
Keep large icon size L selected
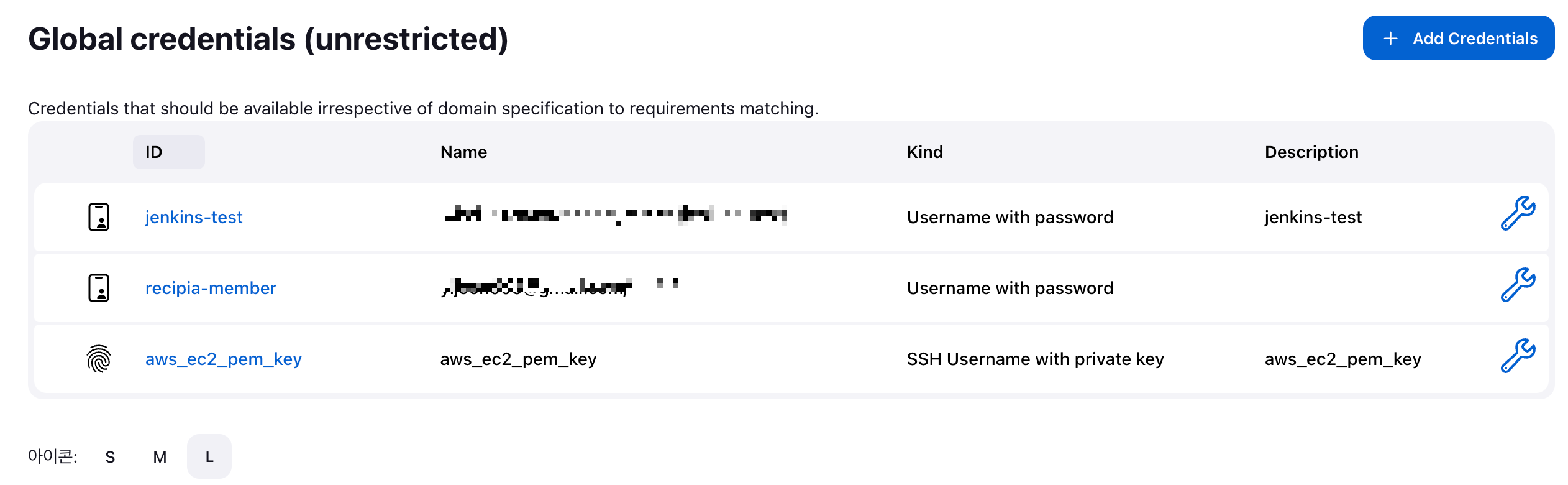point(209,456)
